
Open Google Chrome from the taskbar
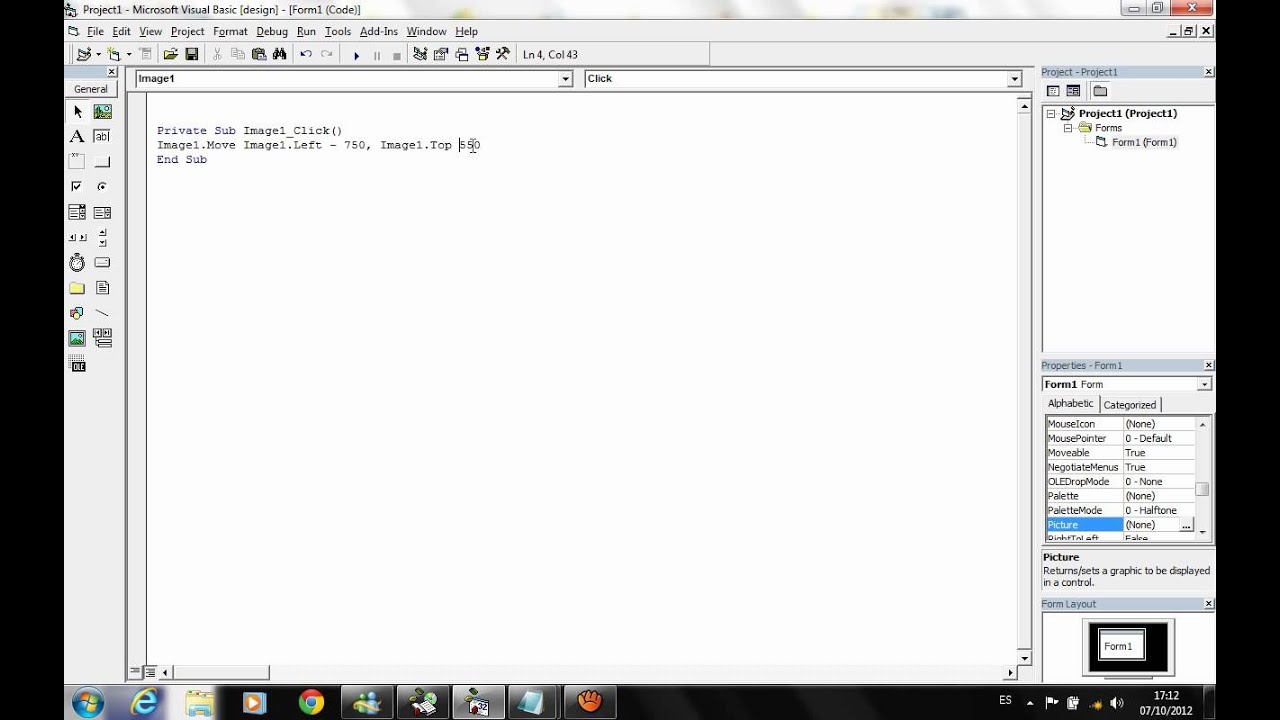[311, 702]
